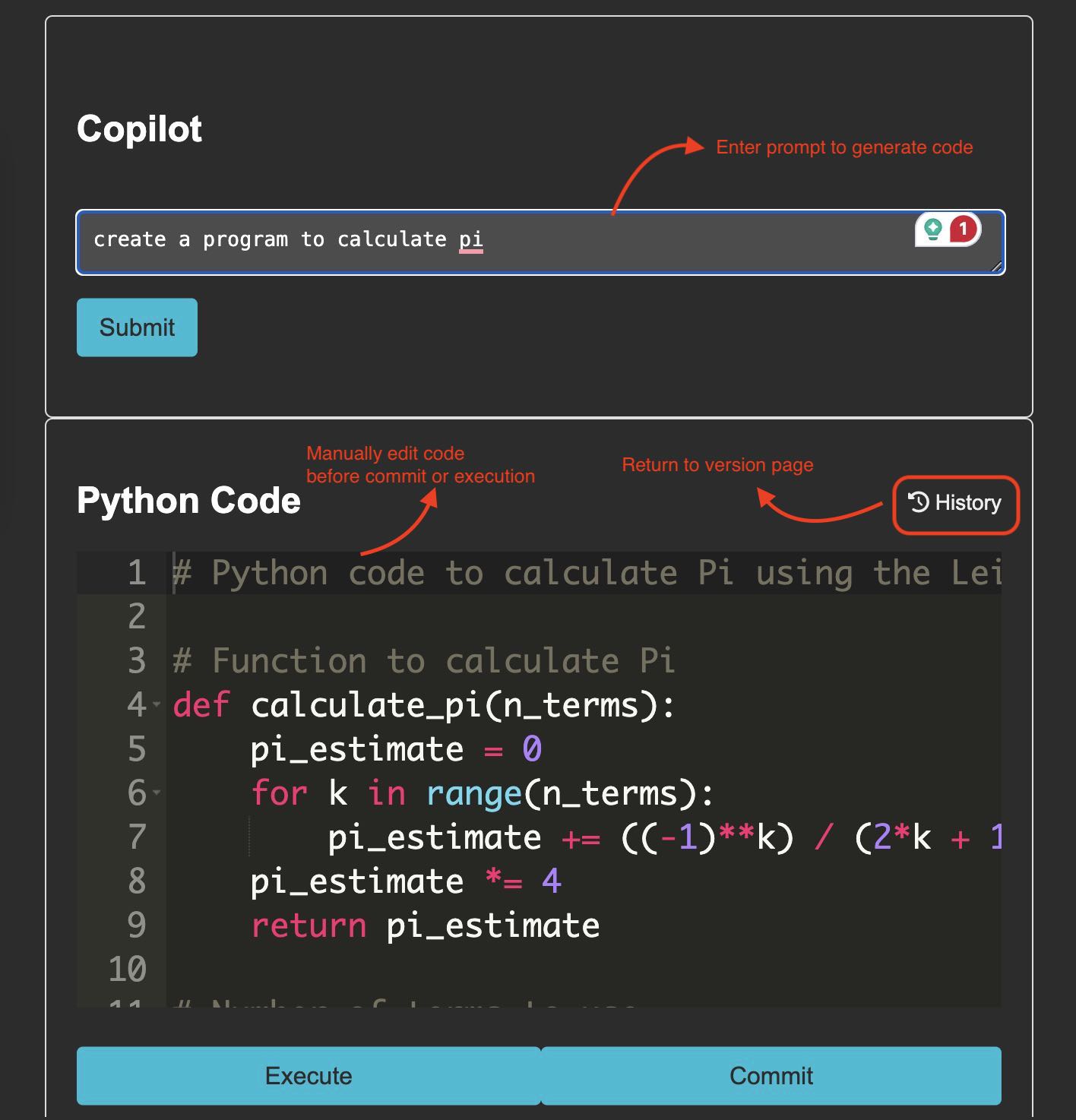This screenshot has width=1076, height=1120.
Task: Click the 'for k in range(n_terms):' line
Action: [483, 793]
